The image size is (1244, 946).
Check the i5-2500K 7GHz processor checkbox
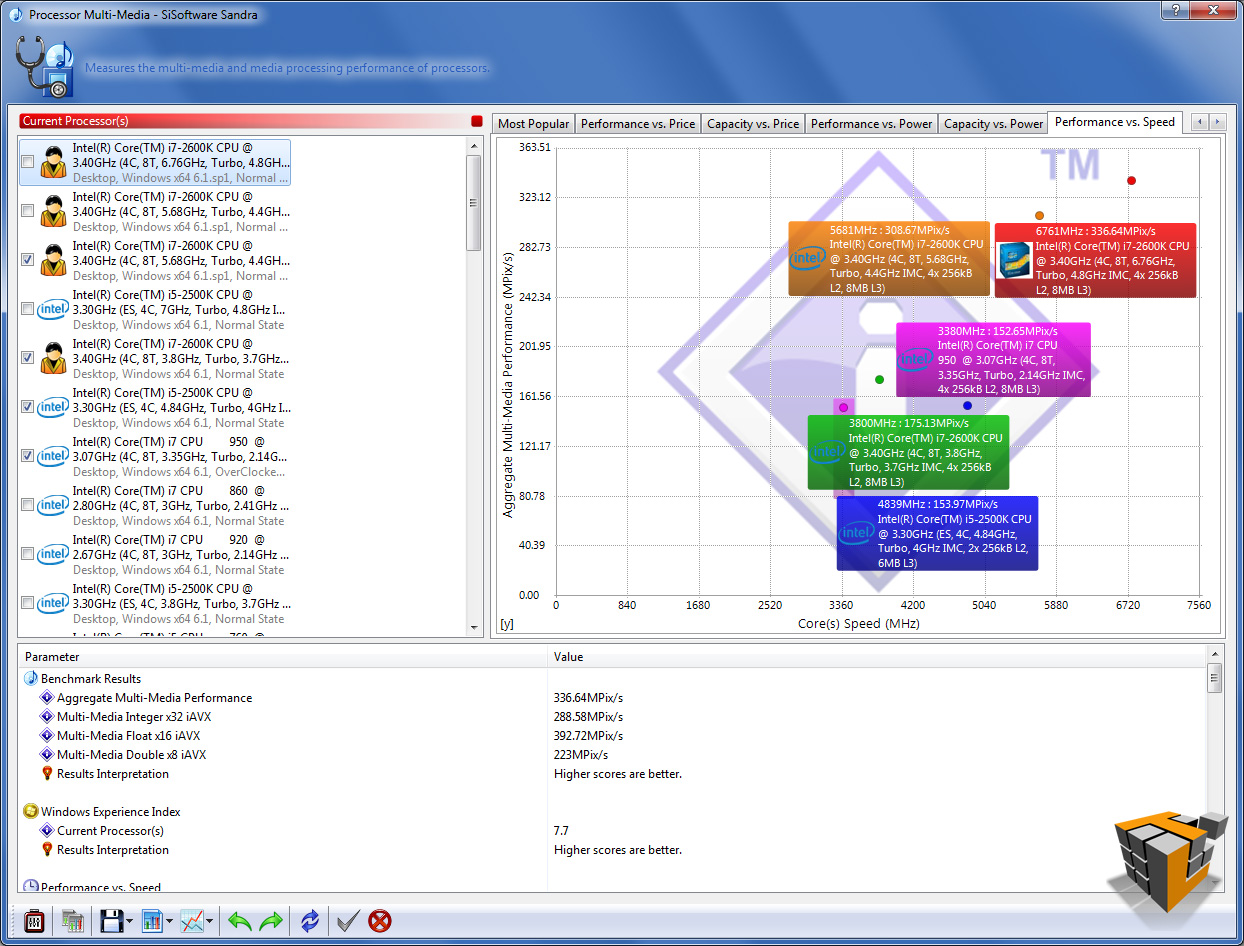pyautogui.click(x=27, y=309)
